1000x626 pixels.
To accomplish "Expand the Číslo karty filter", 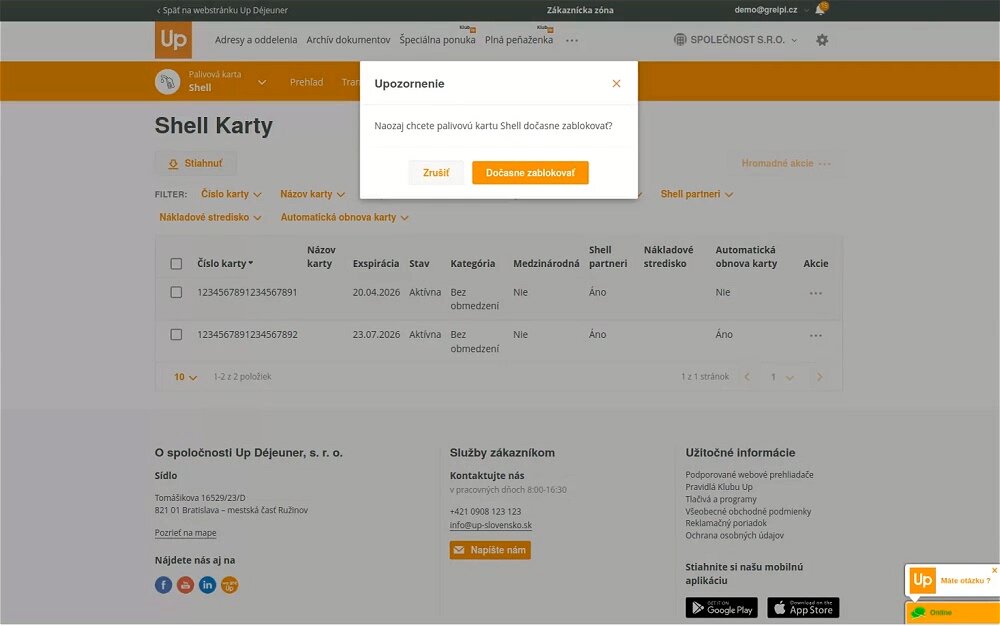I will pos(231,194).
